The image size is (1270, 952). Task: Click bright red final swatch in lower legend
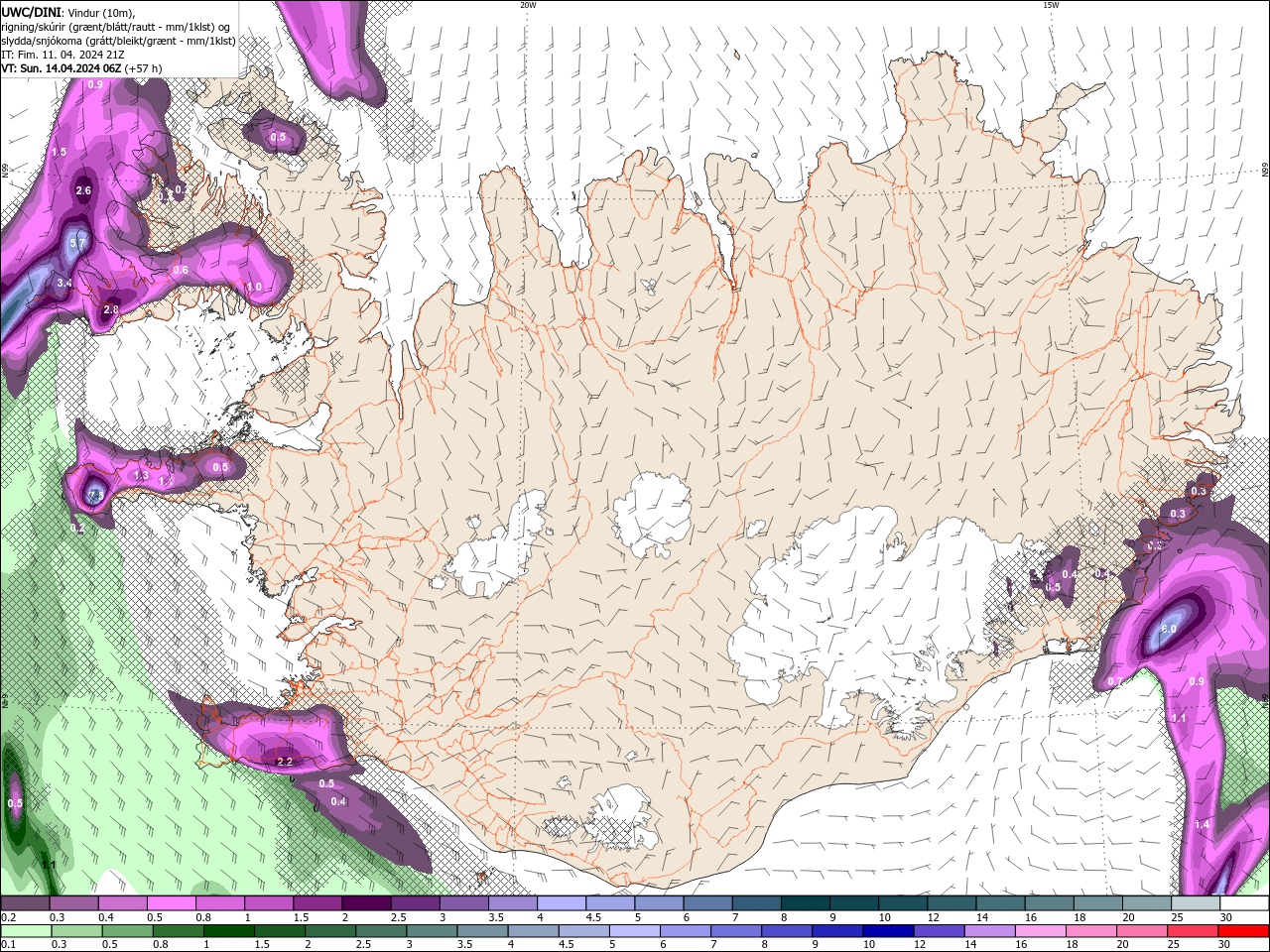(x=1243, y=931)
